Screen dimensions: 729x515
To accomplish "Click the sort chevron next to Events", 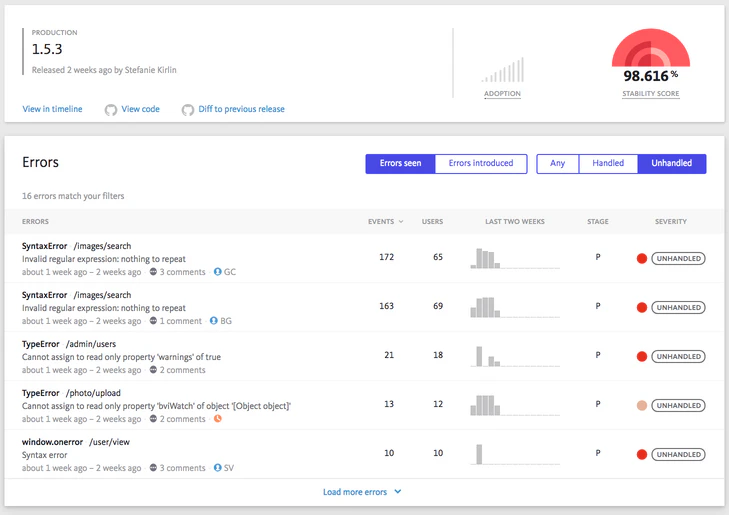I will pyautogui.click(x=401, y=222).
